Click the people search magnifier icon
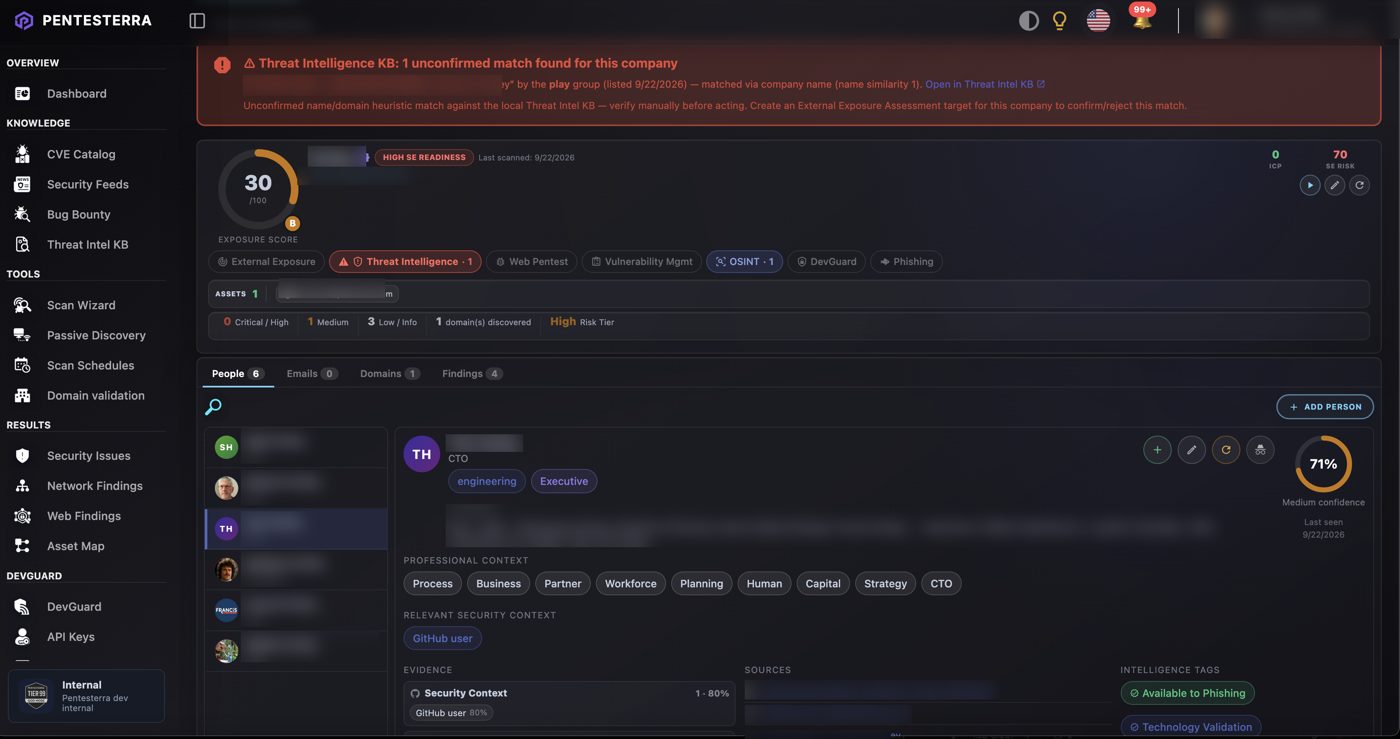The width and height of the screenshot is (1400, 739). pos(213,407)
